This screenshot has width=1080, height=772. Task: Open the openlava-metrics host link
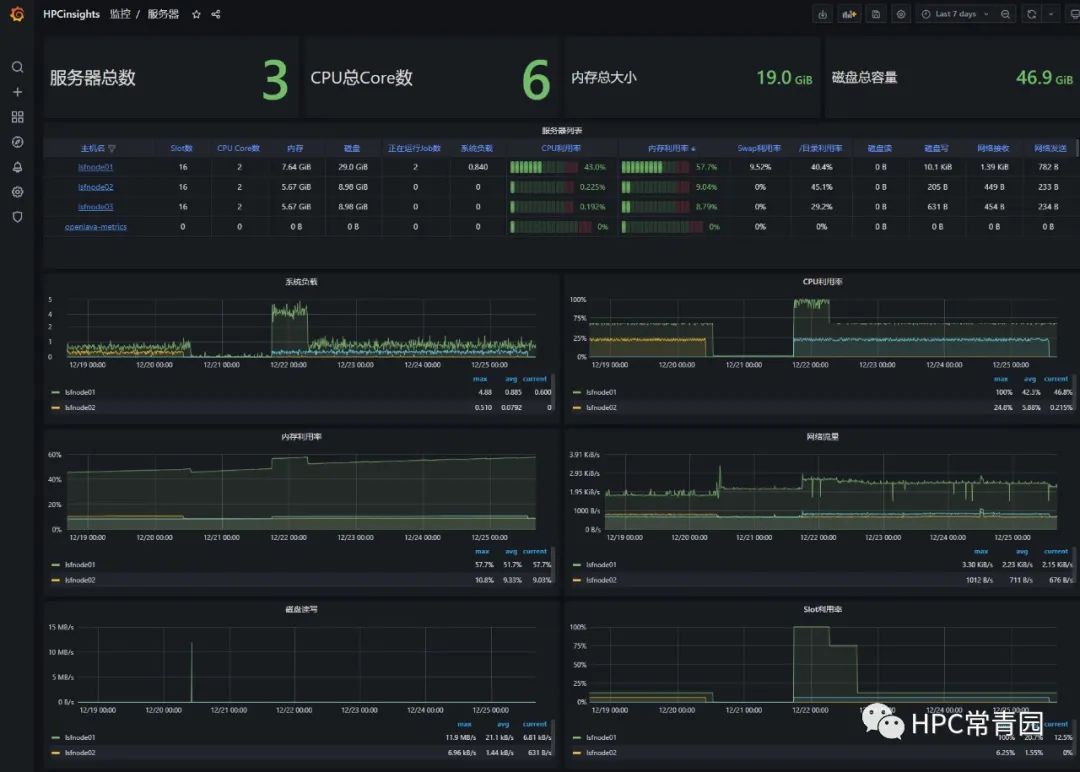pyautogui.click(x=96, y=227)
